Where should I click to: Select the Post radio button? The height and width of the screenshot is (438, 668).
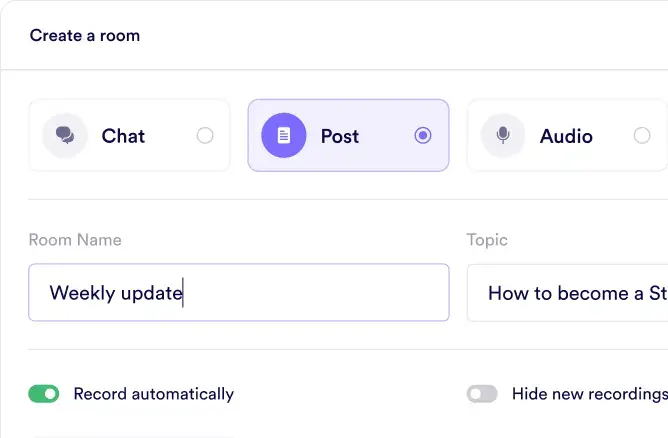click(x=423, y=136)
